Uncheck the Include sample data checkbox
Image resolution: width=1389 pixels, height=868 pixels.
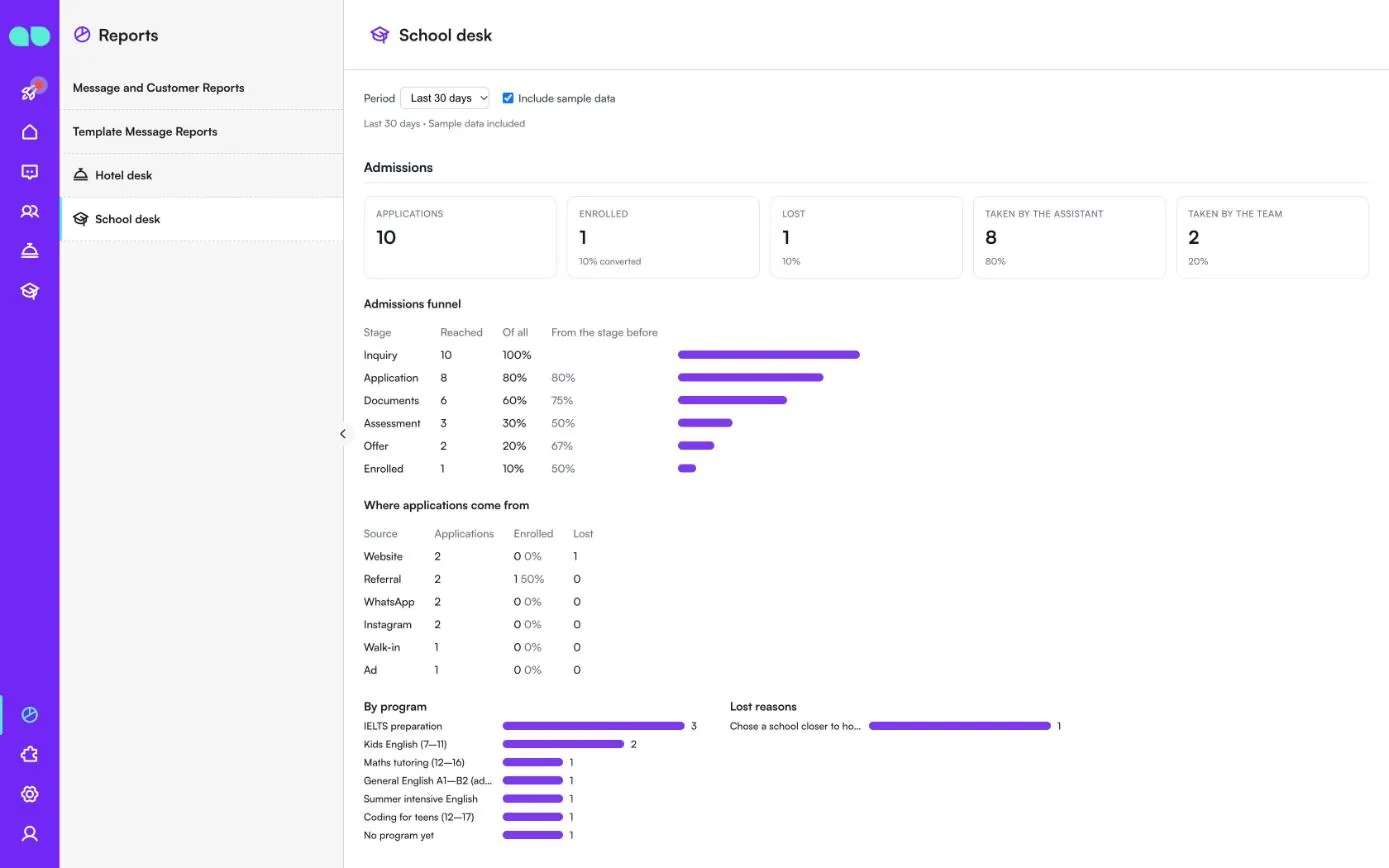pyautogui.click(x=508, y=98)
